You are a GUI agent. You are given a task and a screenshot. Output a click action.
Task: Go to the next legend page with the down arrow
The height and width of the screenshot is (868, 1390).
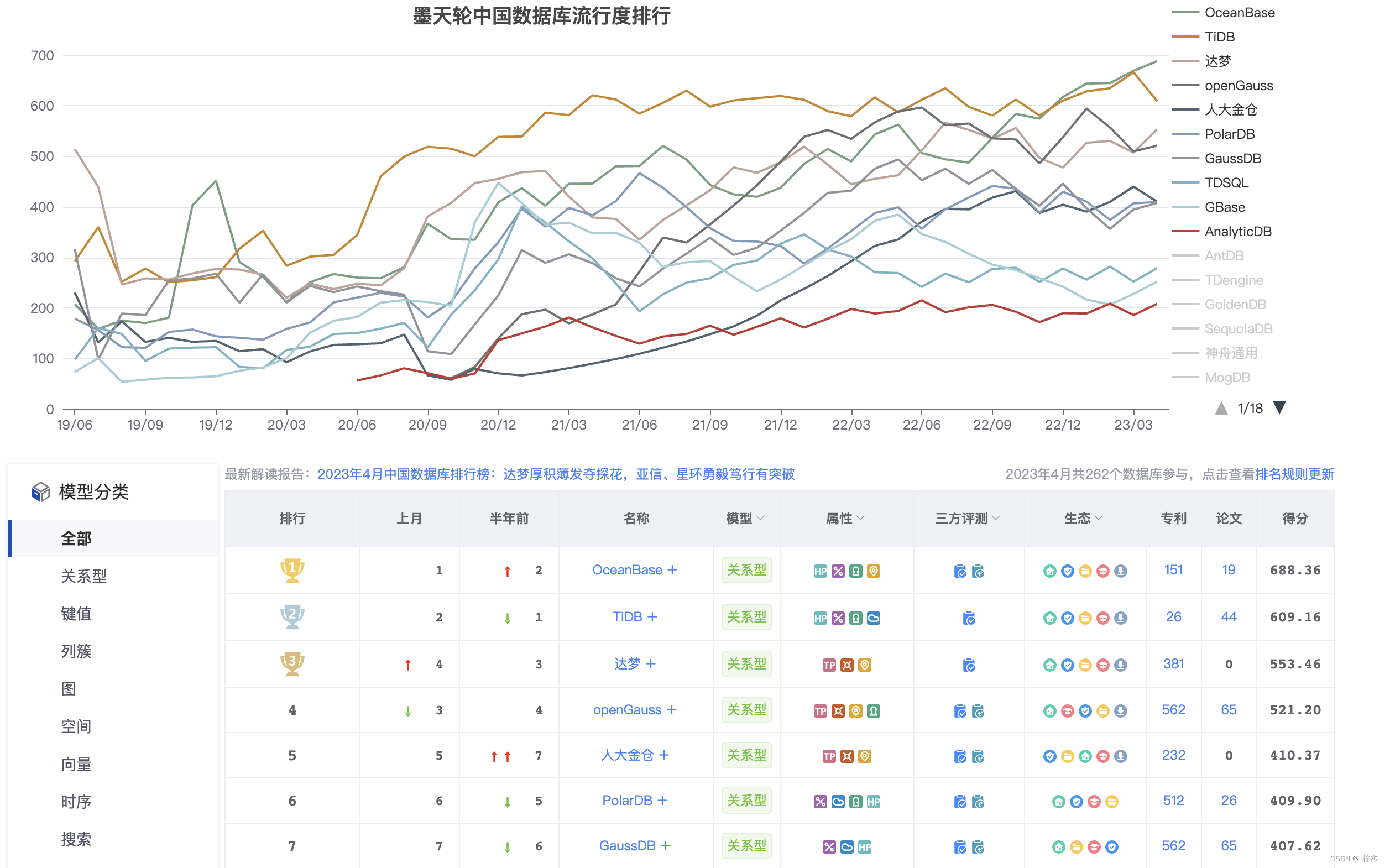click(x=1280, y=407)
